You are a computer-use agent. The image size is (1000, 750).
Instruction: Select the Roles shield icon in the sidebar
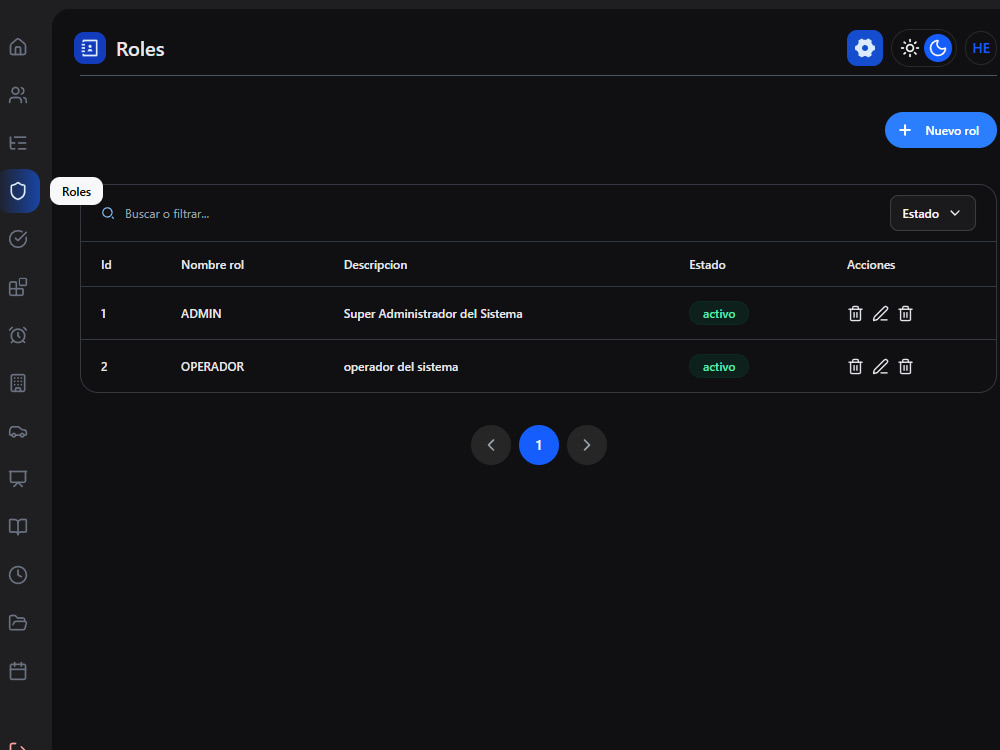coord(19,191)
